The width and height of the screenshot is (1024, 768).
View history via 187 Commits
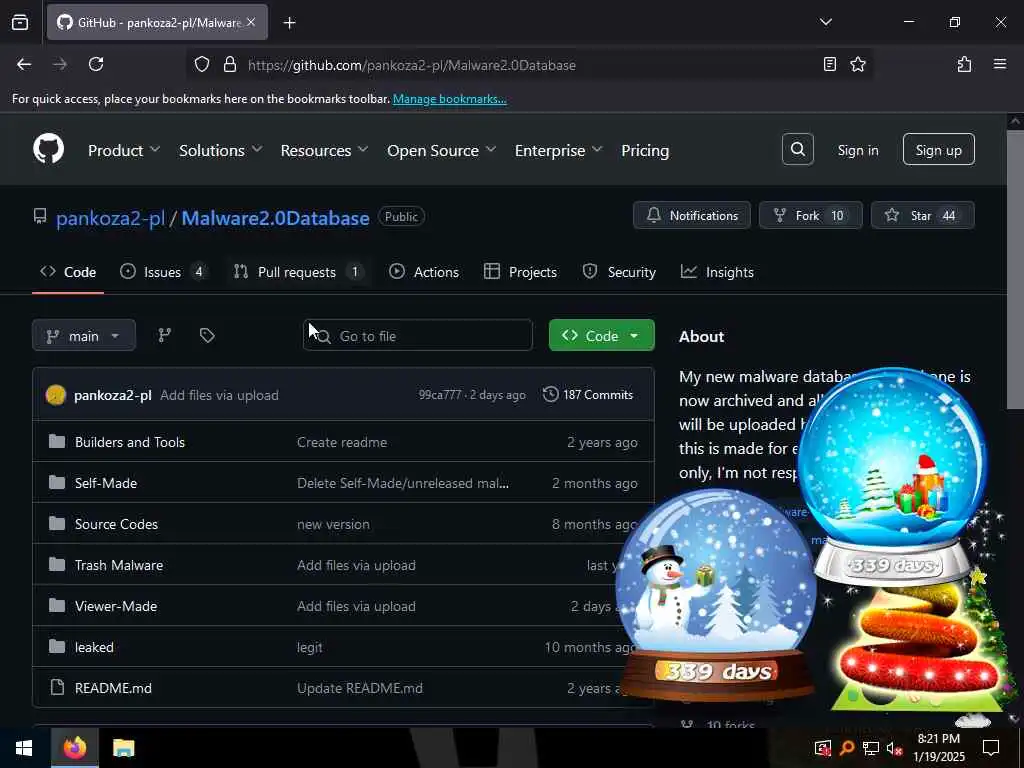pos(588,394)
